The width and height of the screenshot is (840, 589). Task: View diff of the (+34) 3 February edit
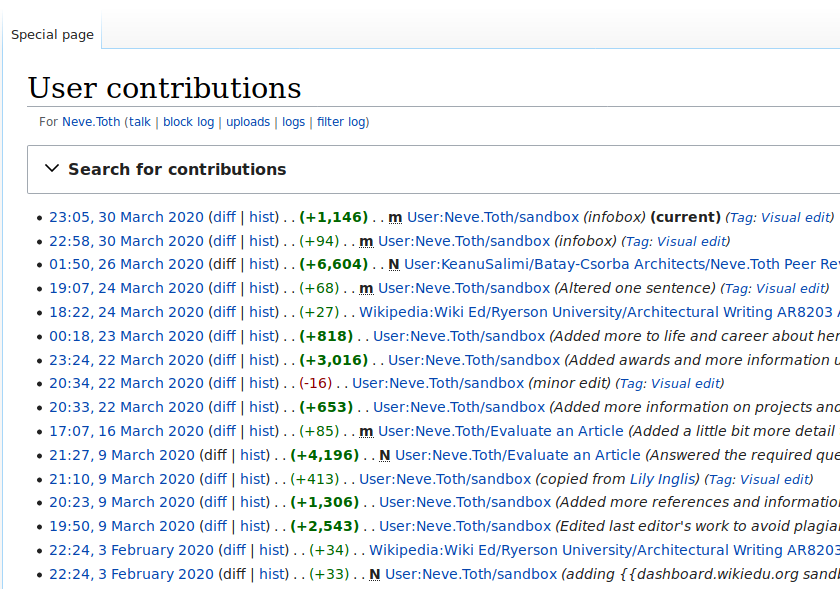(x=234, y=550)
